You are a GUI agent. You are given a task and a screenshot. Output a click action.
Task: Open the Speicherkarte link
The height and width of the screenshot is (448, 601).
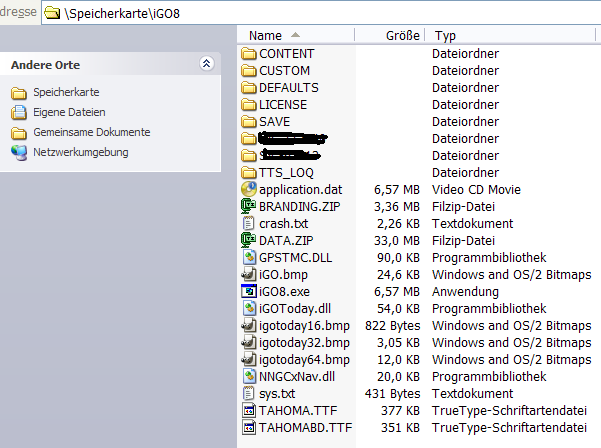point(66,92)
